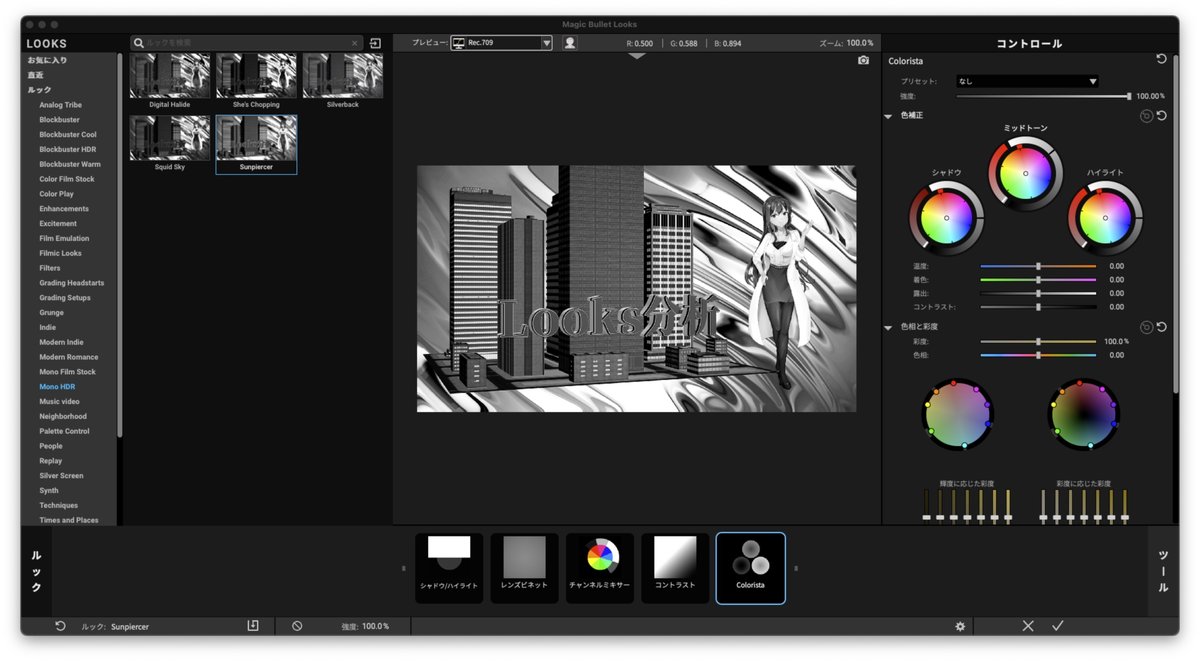Select the シャドウ/ハイライト tool in chain
Screen dimensions: 1200x661
point(449,568)
